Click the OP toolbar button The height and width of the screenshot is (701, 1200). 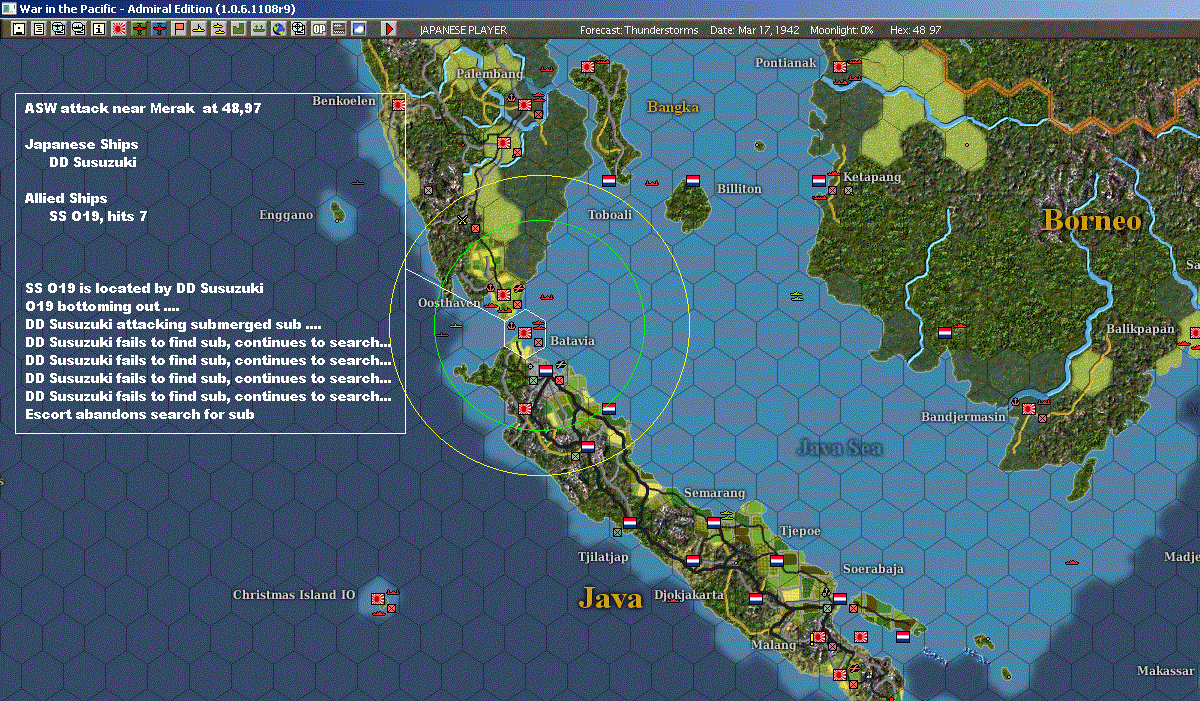coord(317,29)
